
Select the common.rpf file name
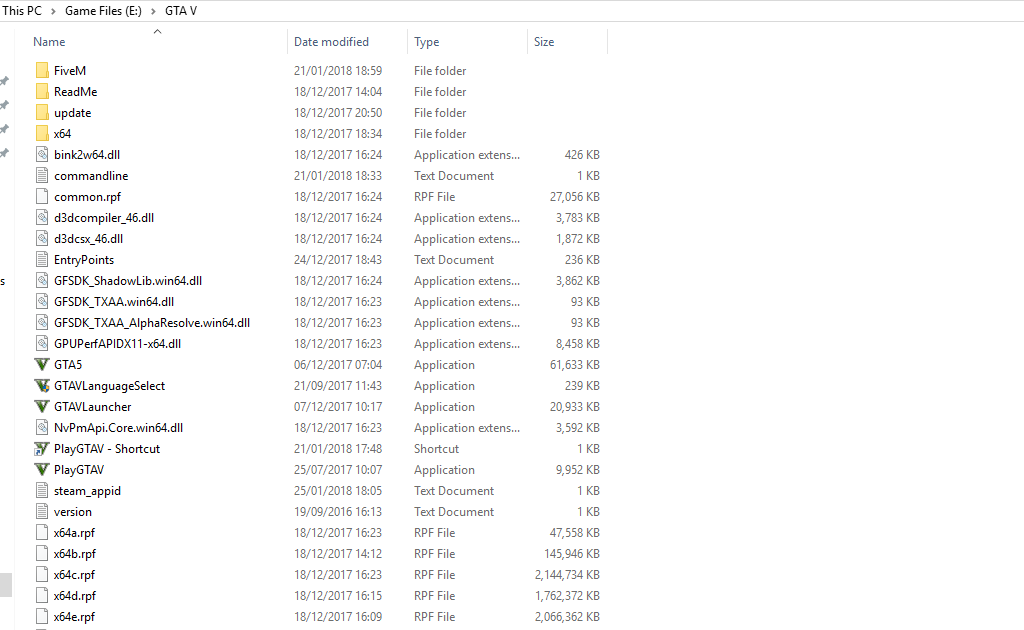click(x=88, y=197)
